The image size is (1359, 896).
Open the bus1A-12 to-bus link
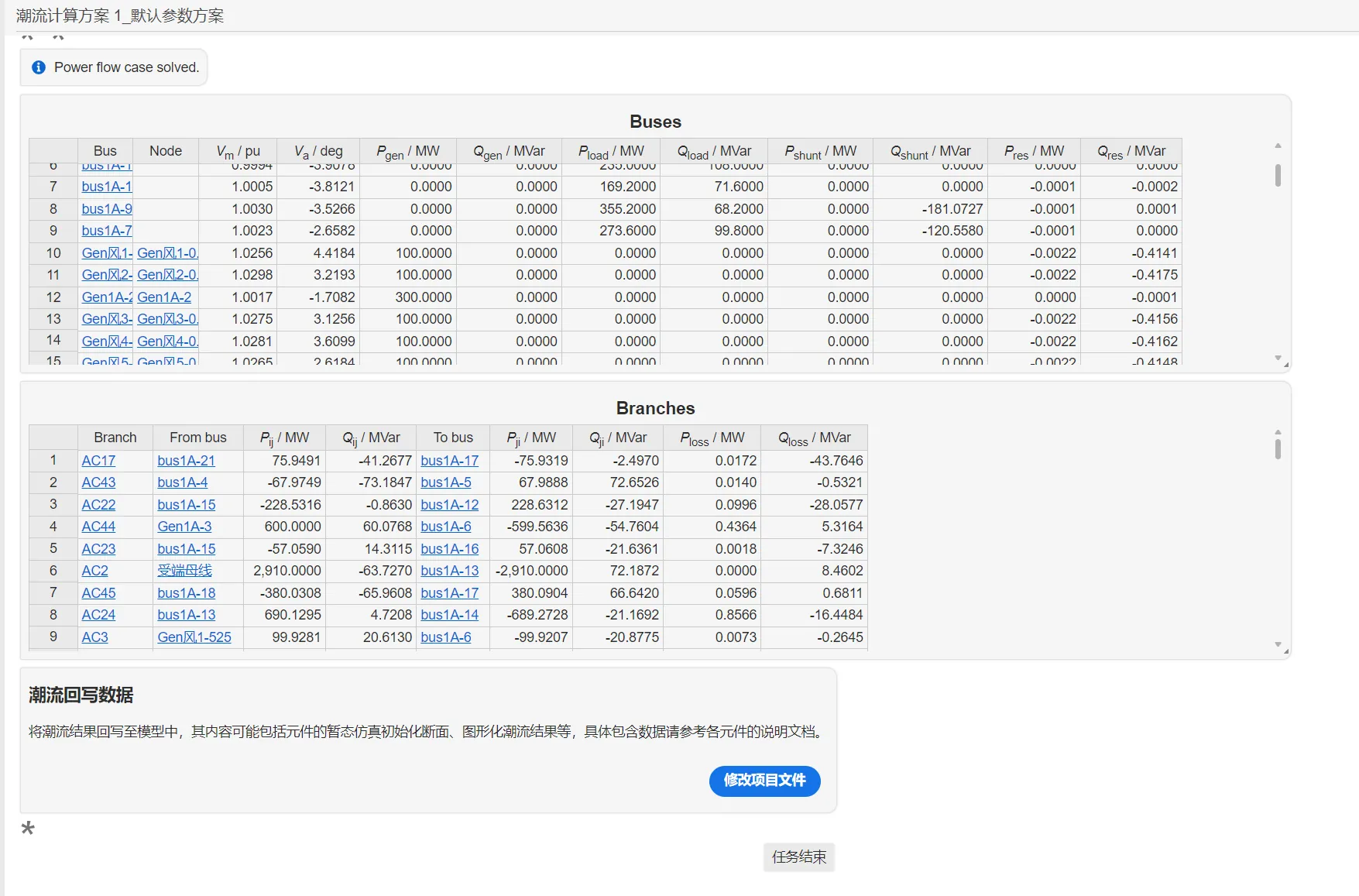pyautogui.click(x=450, y=505)
